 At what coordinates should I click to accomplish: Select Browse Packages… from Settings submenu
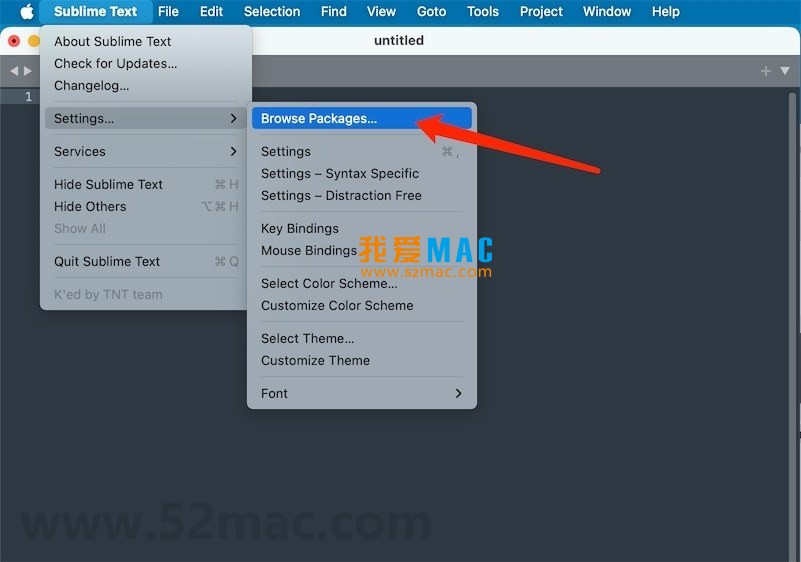[x=360, y=118]
